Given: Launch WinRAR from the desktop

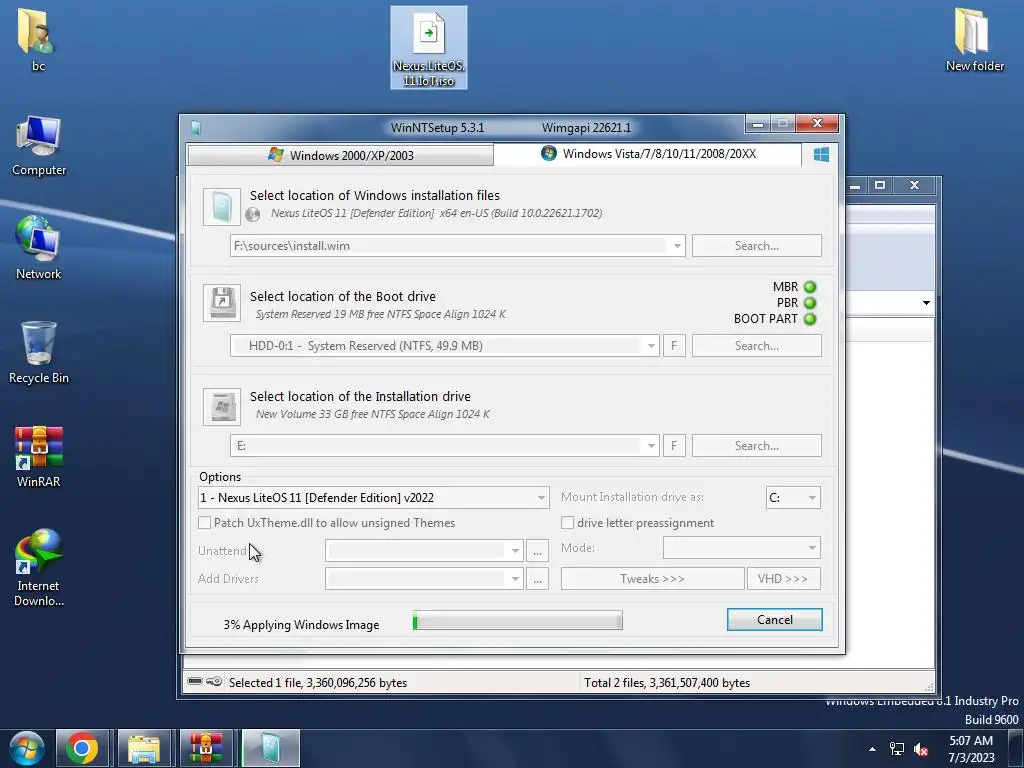Looking at the screenshot, I should [x=39, y=456].
